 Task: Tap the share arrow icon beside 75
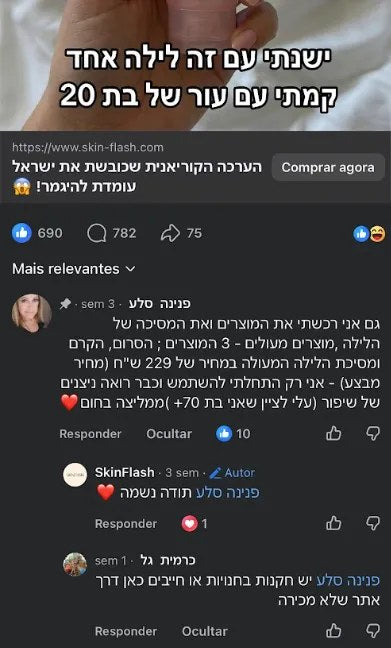(x=170, y=233)
